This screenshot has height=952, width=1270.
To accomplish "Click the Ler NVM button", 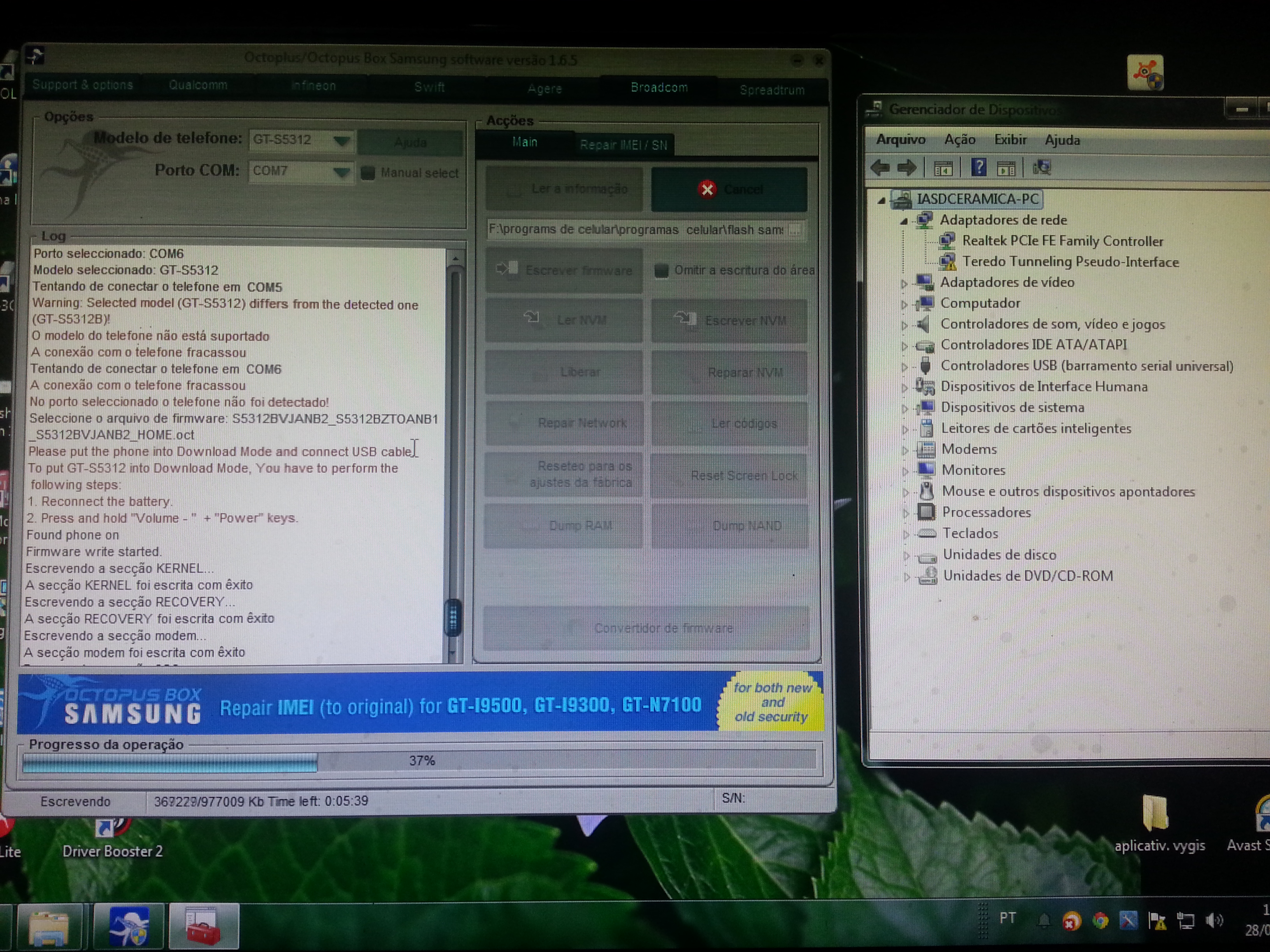I will coord(564,320).
